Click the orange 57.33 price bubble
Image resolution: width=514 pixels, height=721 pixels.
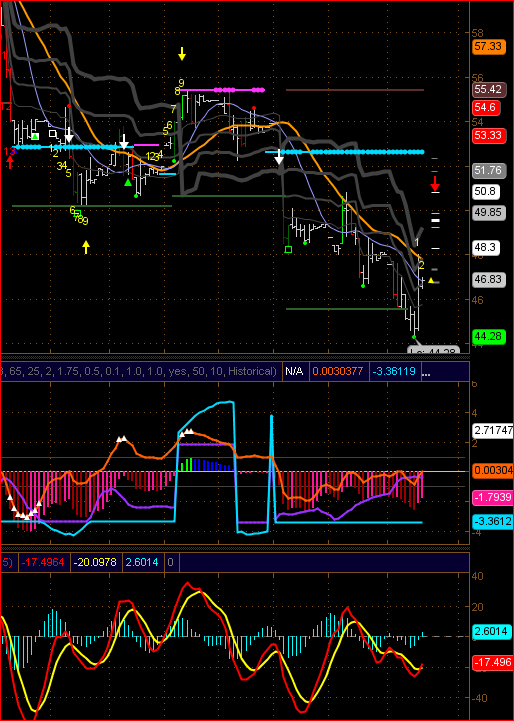point(488,46)
